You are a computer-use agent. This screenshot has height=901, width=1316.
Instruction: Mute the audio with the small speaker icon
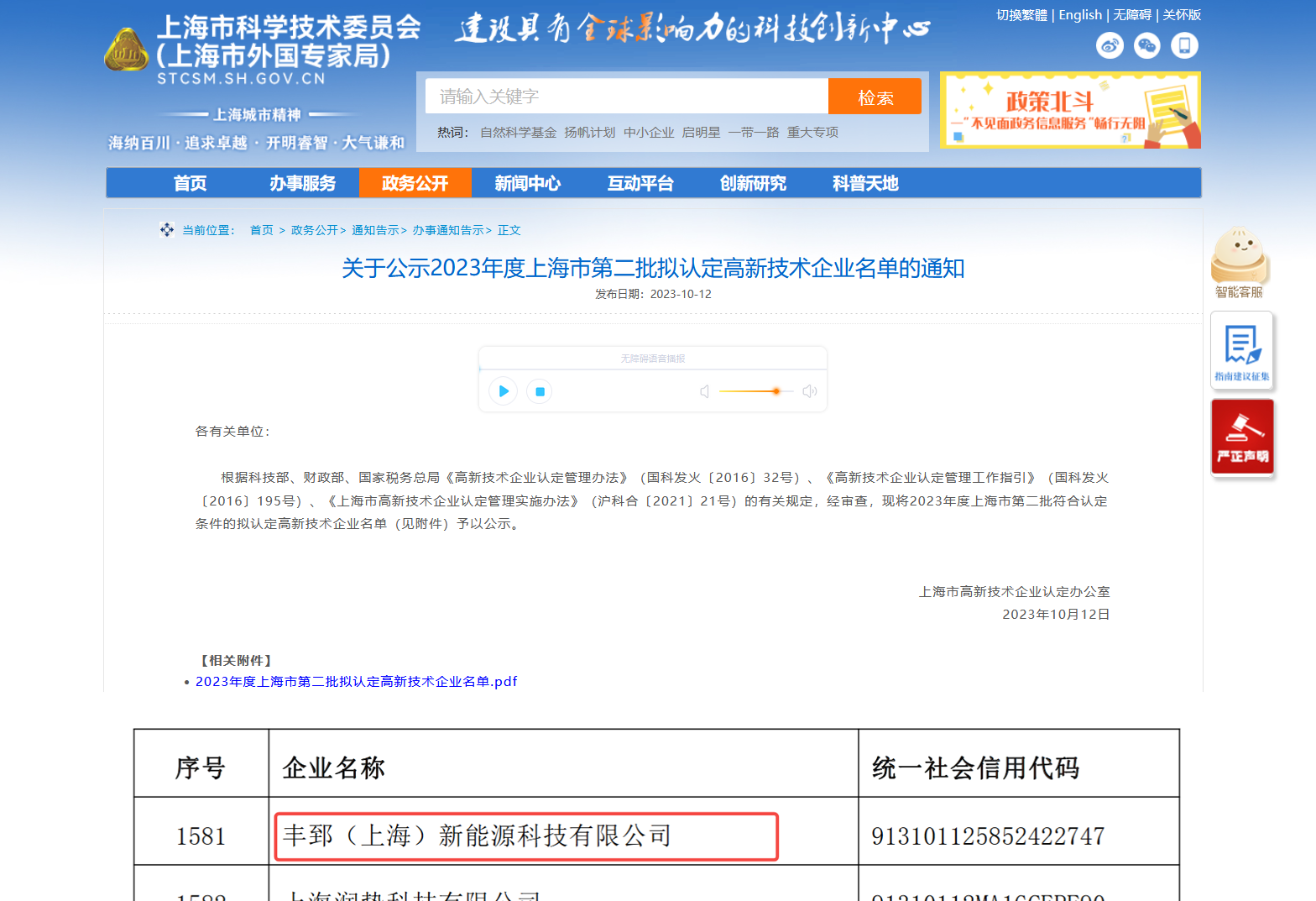[705, 391]
